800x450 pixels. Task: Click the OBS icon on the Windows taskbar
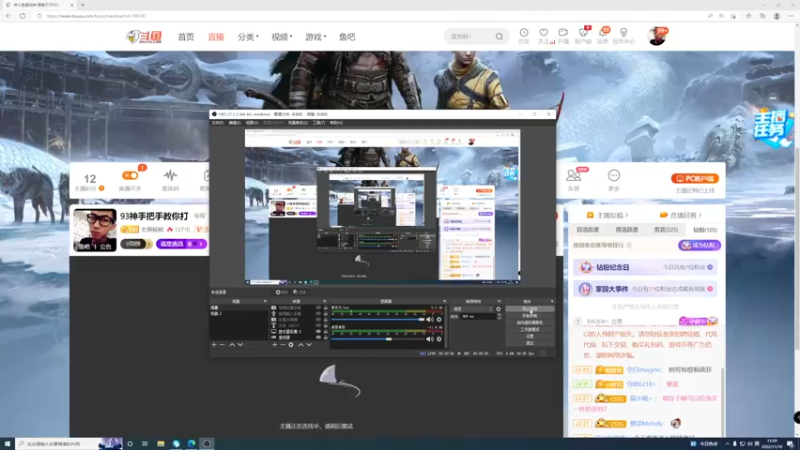(207, 444)
